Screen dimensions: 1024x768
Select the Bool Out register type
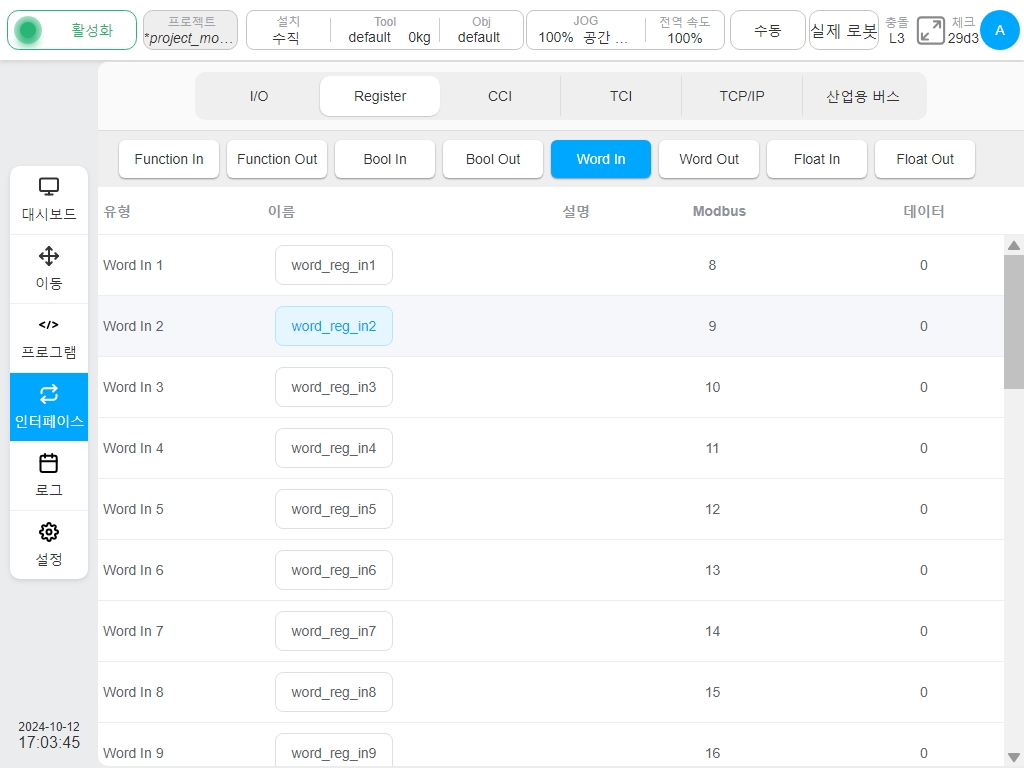(493, 159)
